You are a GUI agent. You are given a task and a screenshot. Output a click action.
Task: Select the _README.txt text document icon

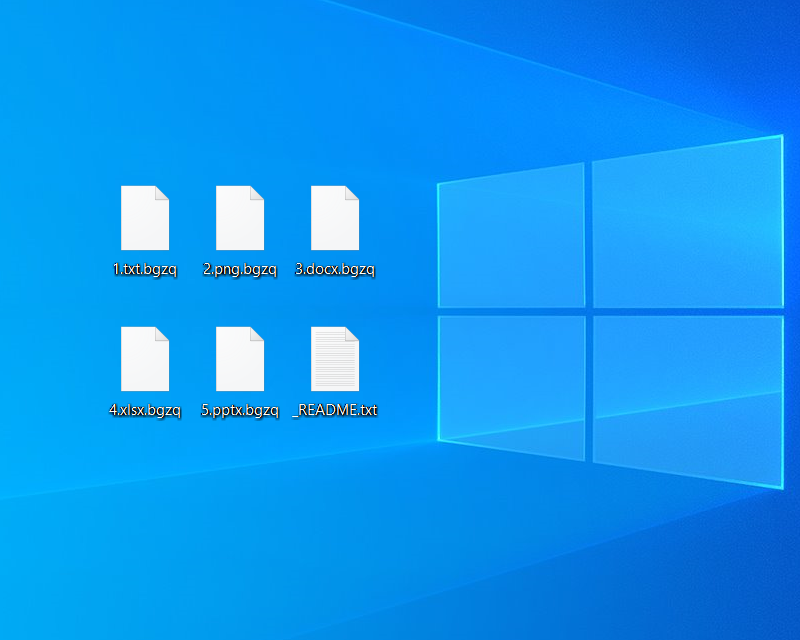point(334,359)
